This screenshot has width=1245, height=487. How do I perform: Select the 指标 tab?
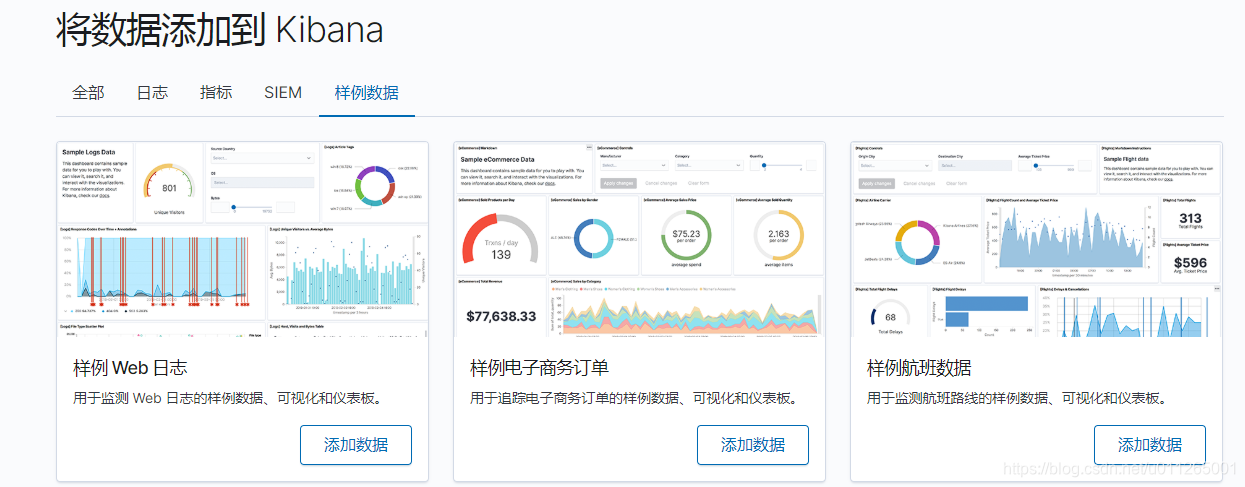tap(216, 93)
